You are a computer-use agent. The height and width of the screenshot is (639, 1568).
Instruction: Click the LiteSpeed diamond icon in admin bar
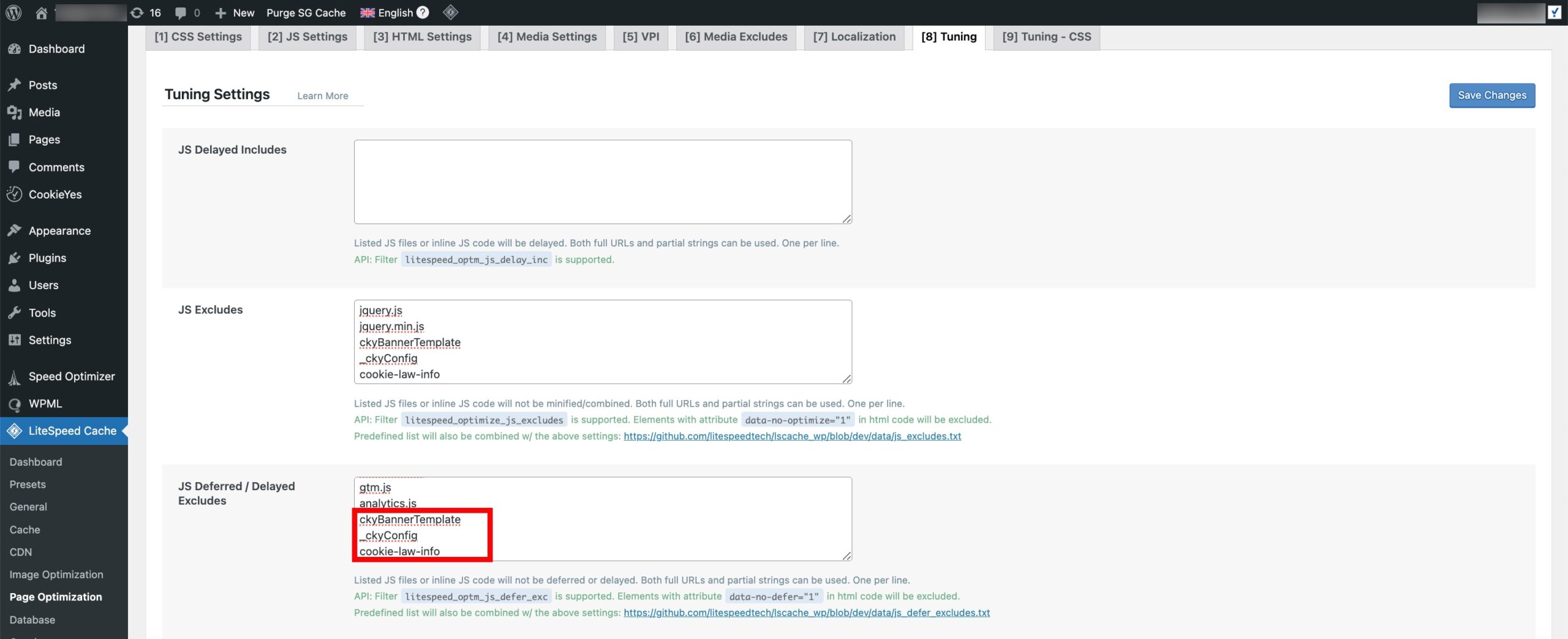pyautogui.click(x=450, y=12)
